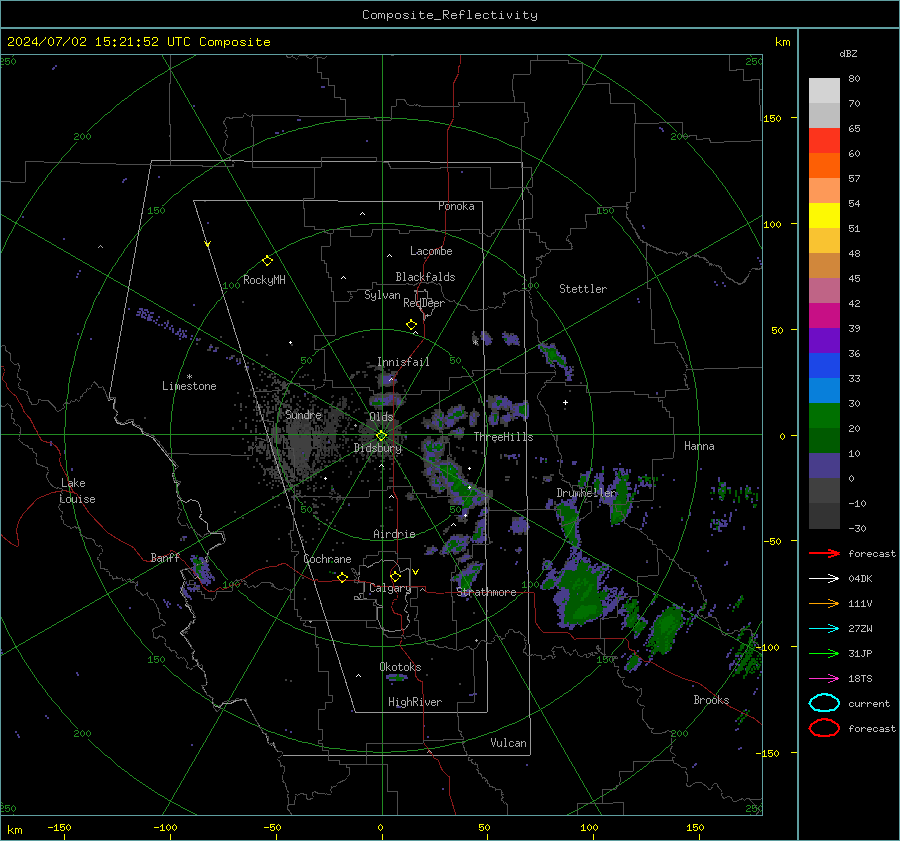Click the Okotoks label
Screen dimensions: 900x841
pyautogui.click(x=400, y=667)
